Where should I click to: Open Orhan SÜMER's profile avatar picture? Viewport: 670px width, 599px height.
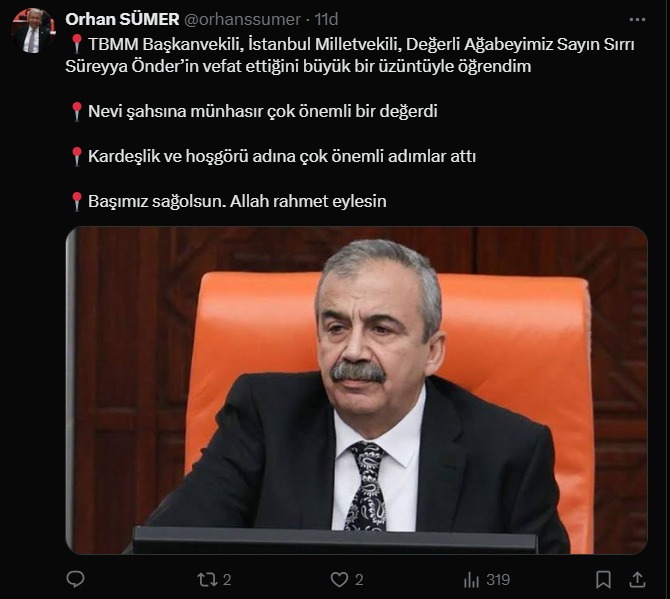click(33, 31)
